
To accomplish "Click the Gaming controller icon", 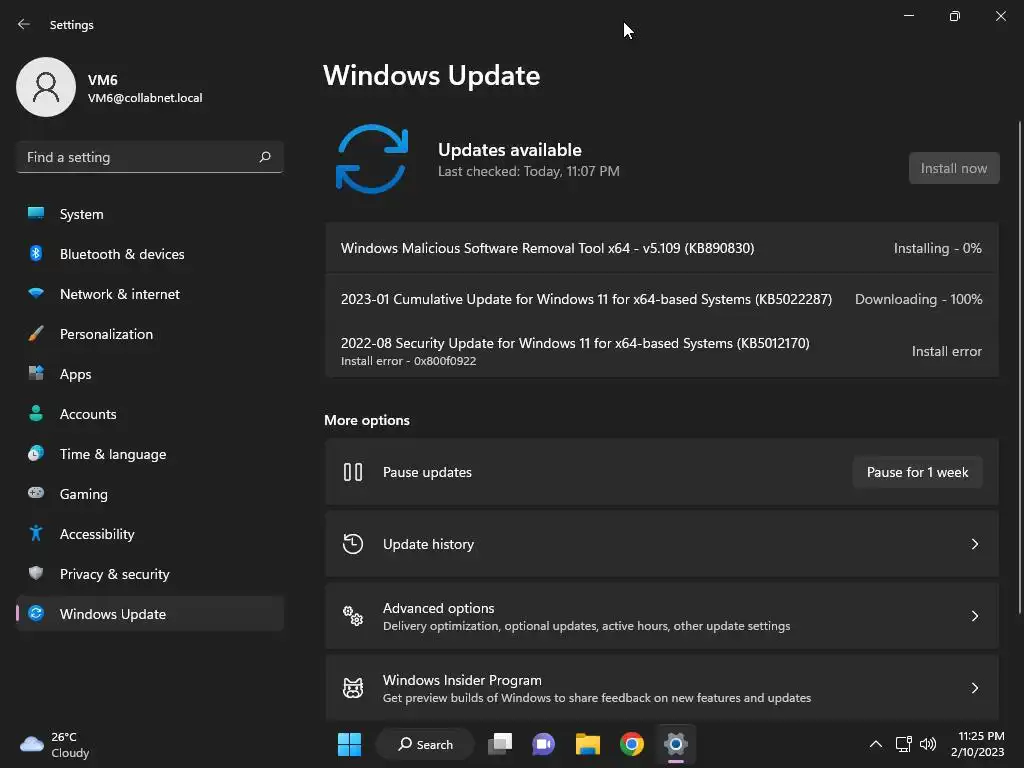I will point(36,493).
